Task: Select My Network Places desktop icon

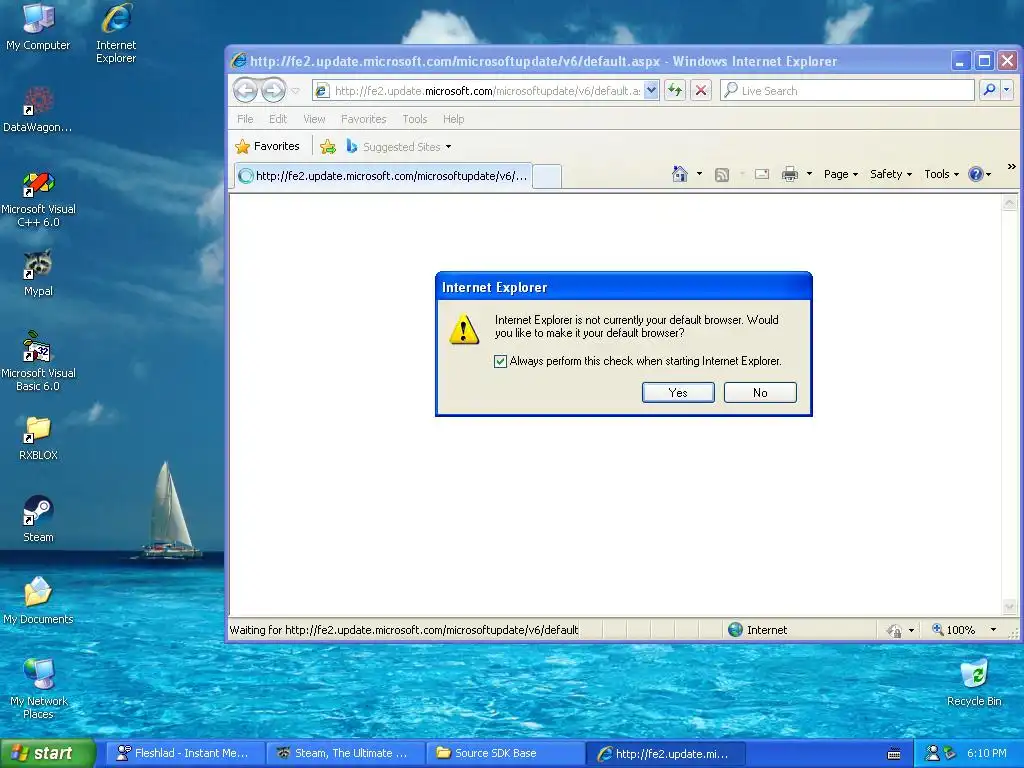Action: [38, 688]
